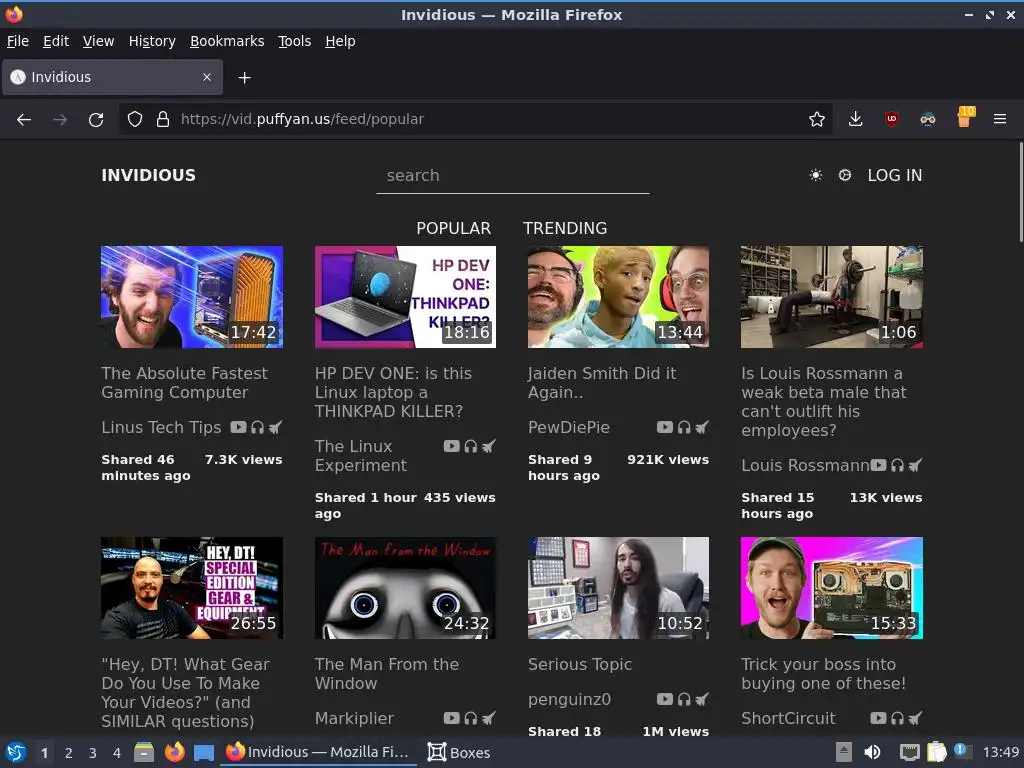Open the orange extension with badge 10

pos(965,118)
